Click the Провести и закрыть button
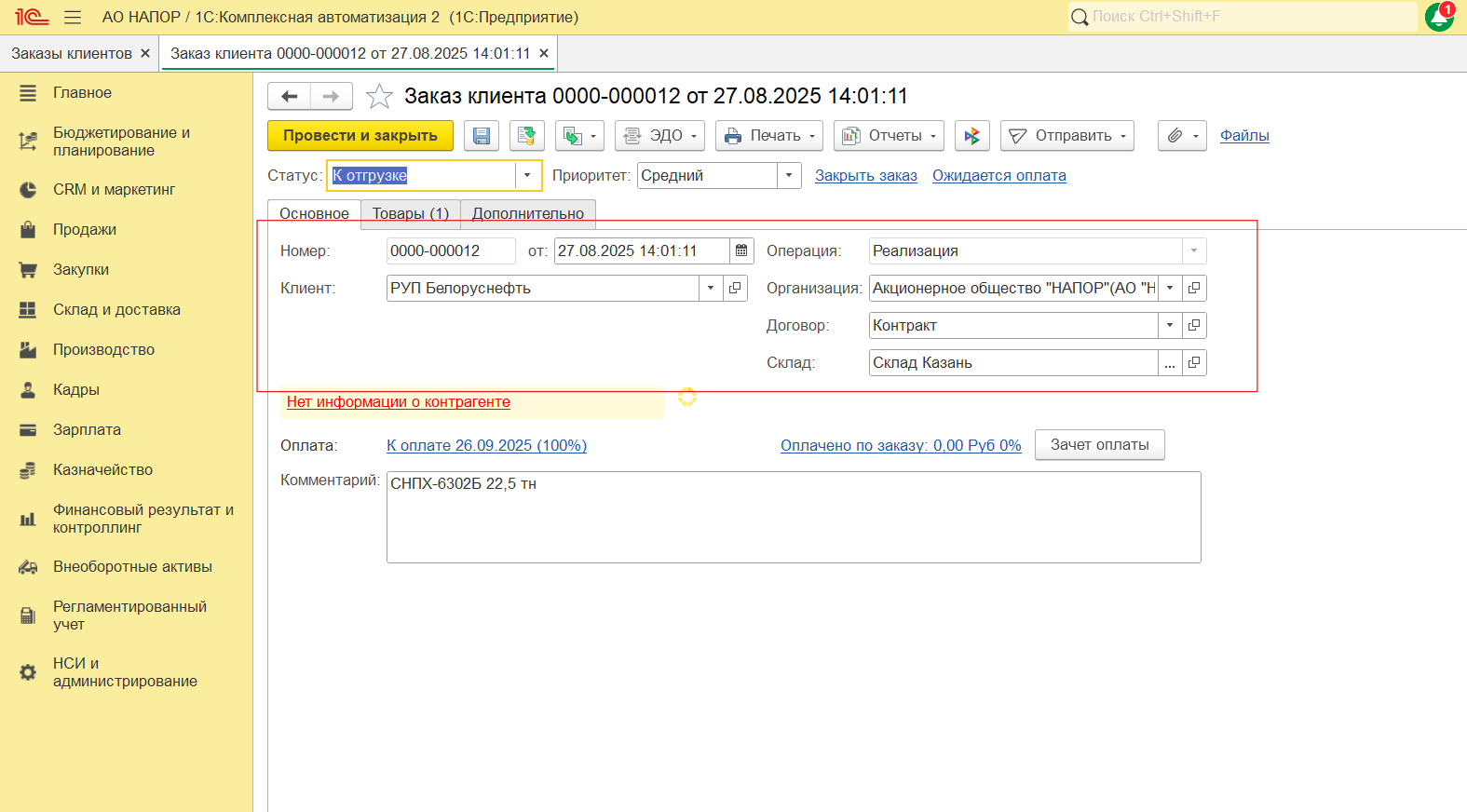This screenshot has width=1467, height=812. [360, 136]
